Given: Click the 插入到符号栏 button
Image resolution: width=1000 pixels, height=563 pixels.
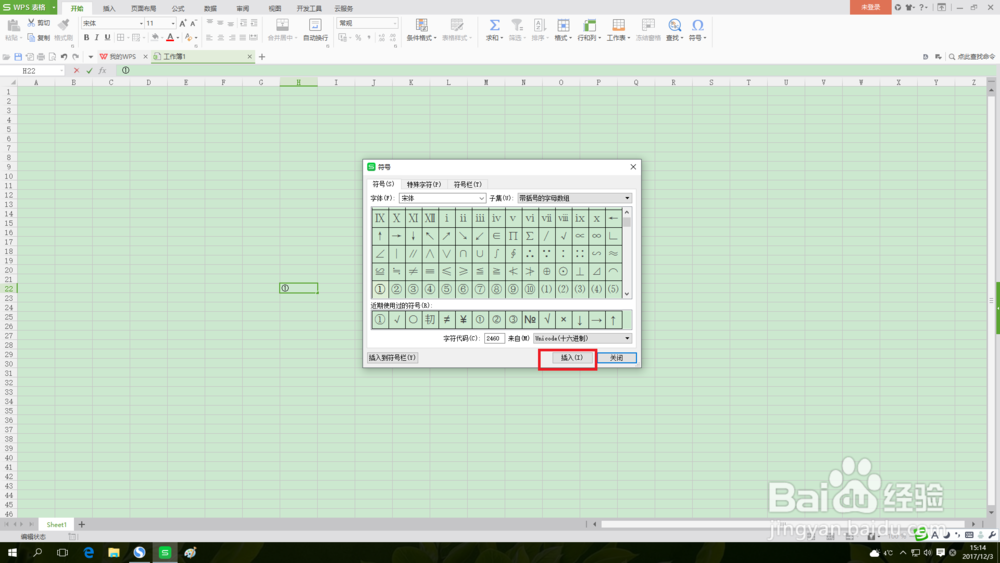Looking at the screenshot, I should click(x=392, y=358).
